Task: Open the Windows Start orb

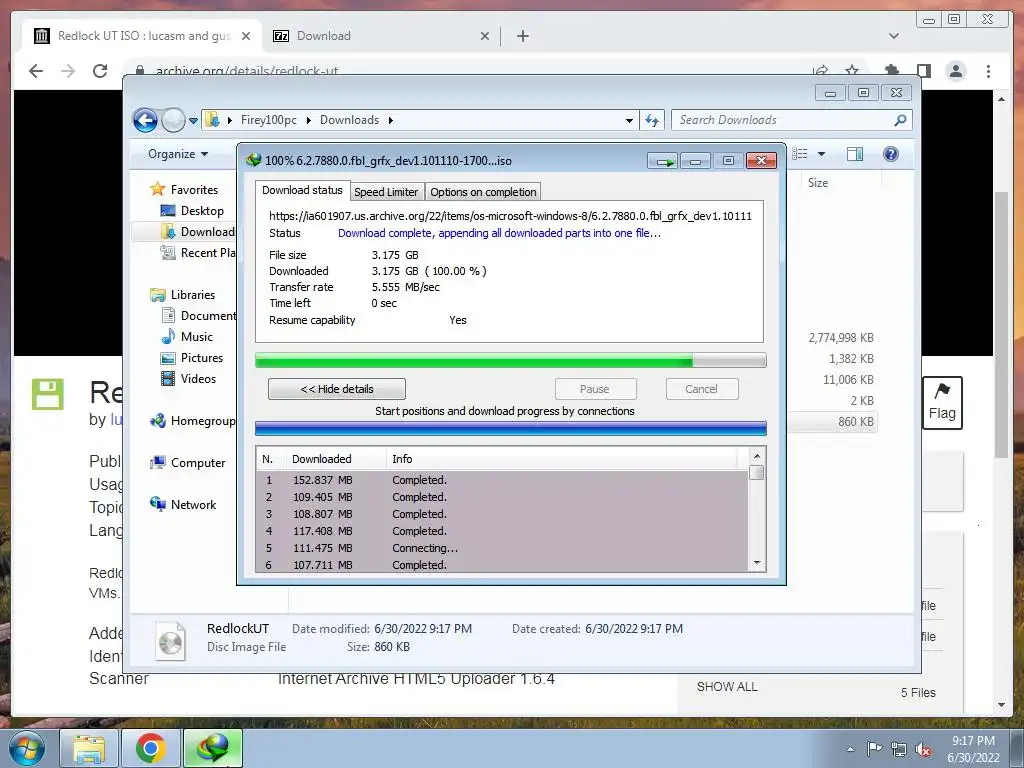Action: 27,748
